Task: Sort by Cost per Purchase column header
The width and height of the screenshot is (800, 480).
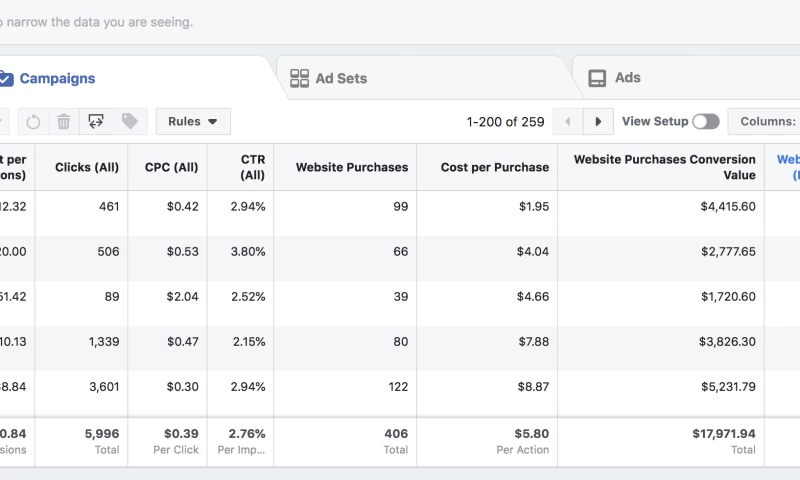Action: point(494,167)
